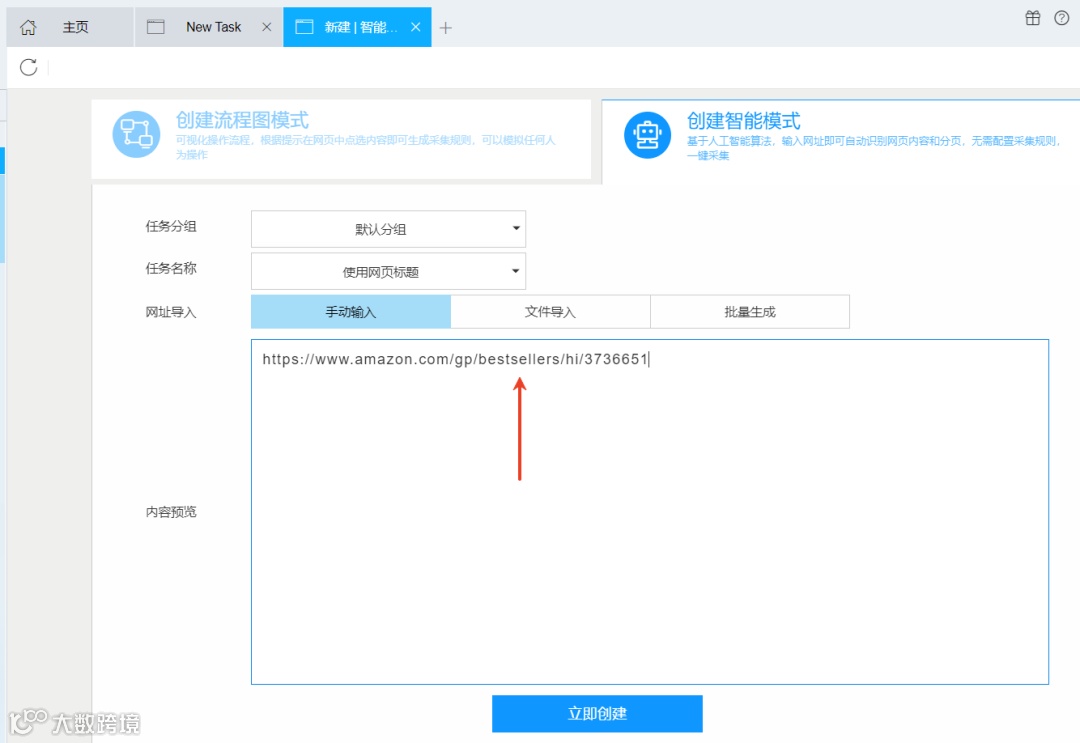Switch to the 主页 tab
The height and width of the screenshot is (743, 1080).
76,28
